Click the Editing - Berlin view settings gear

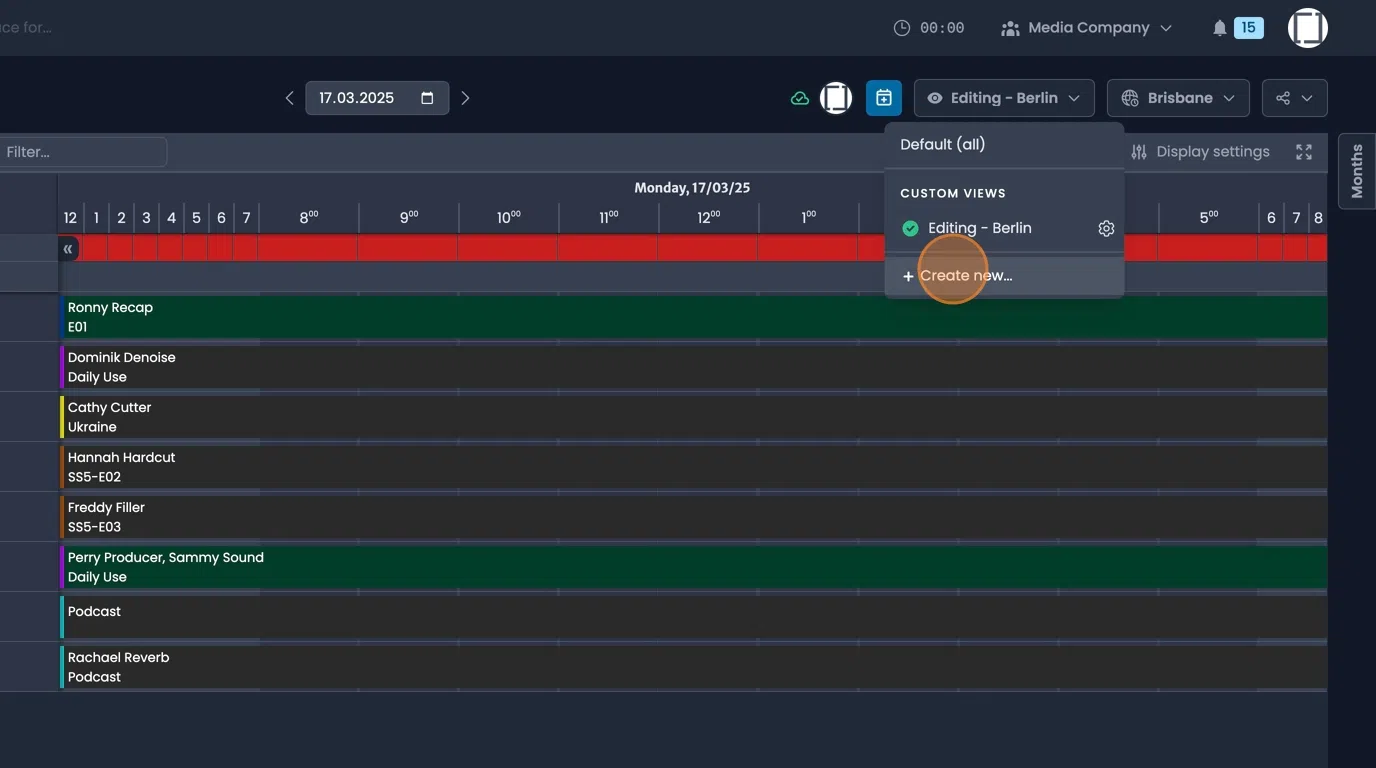point(1106,228)
